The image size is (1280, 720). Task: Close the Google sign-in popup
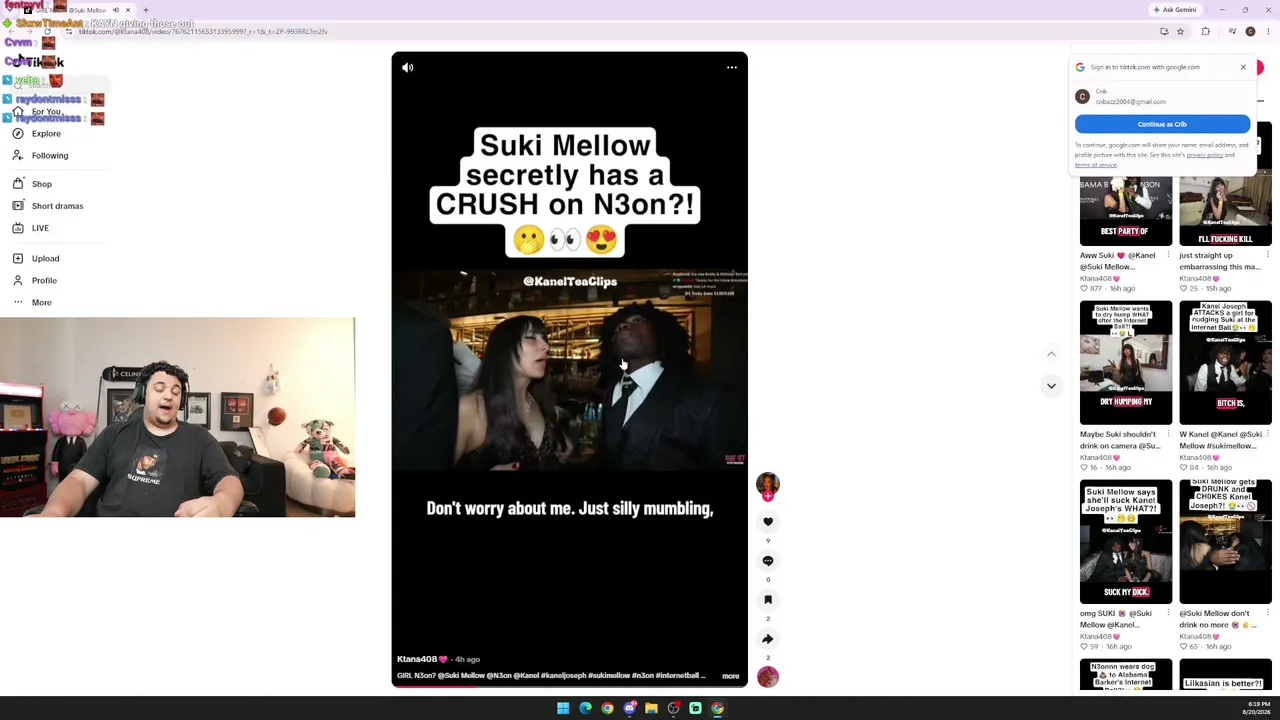point(1243,67)
